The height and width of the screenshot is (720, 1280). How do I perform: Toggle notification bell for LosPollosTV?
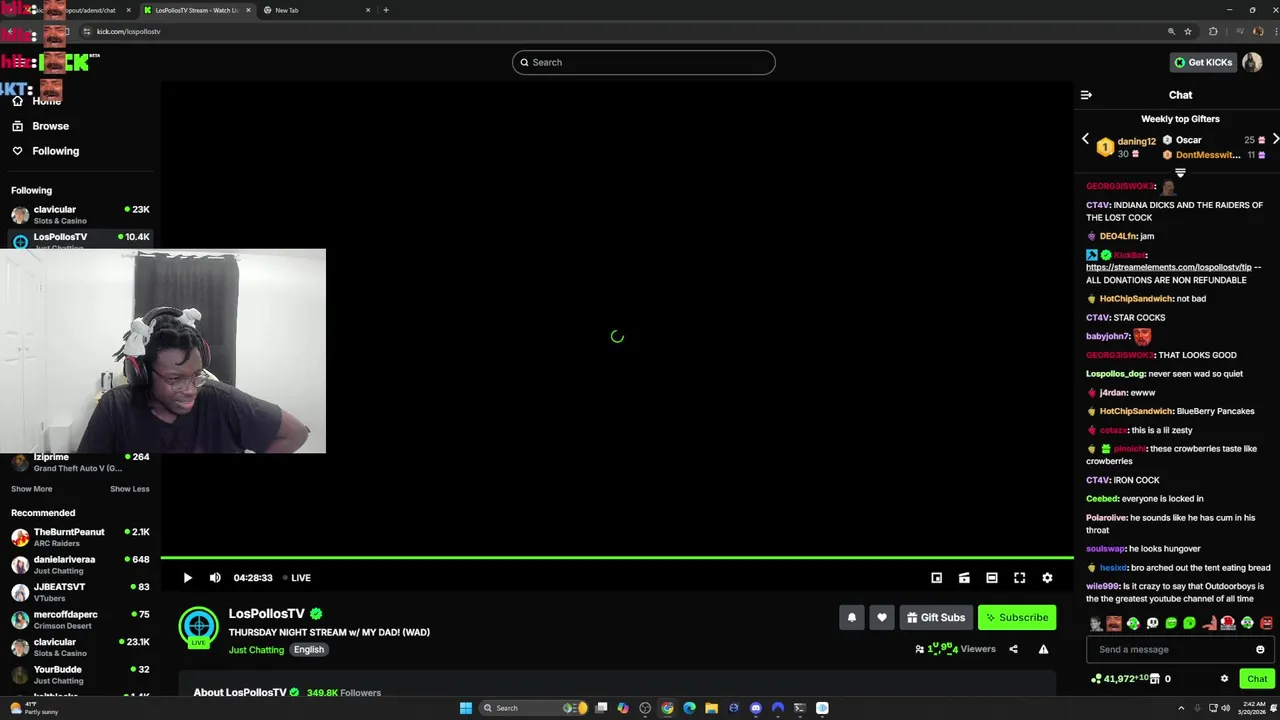click(852, 618)
